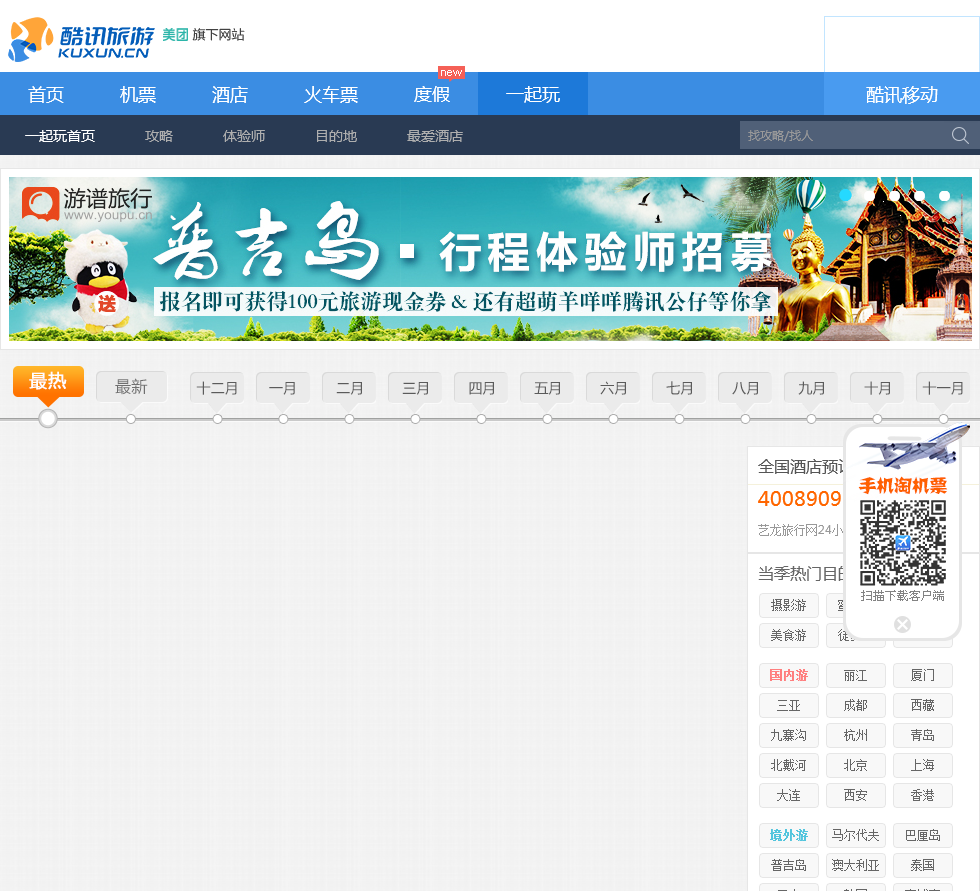Open the 度假 navigation tab

click(x=432, y=94)
